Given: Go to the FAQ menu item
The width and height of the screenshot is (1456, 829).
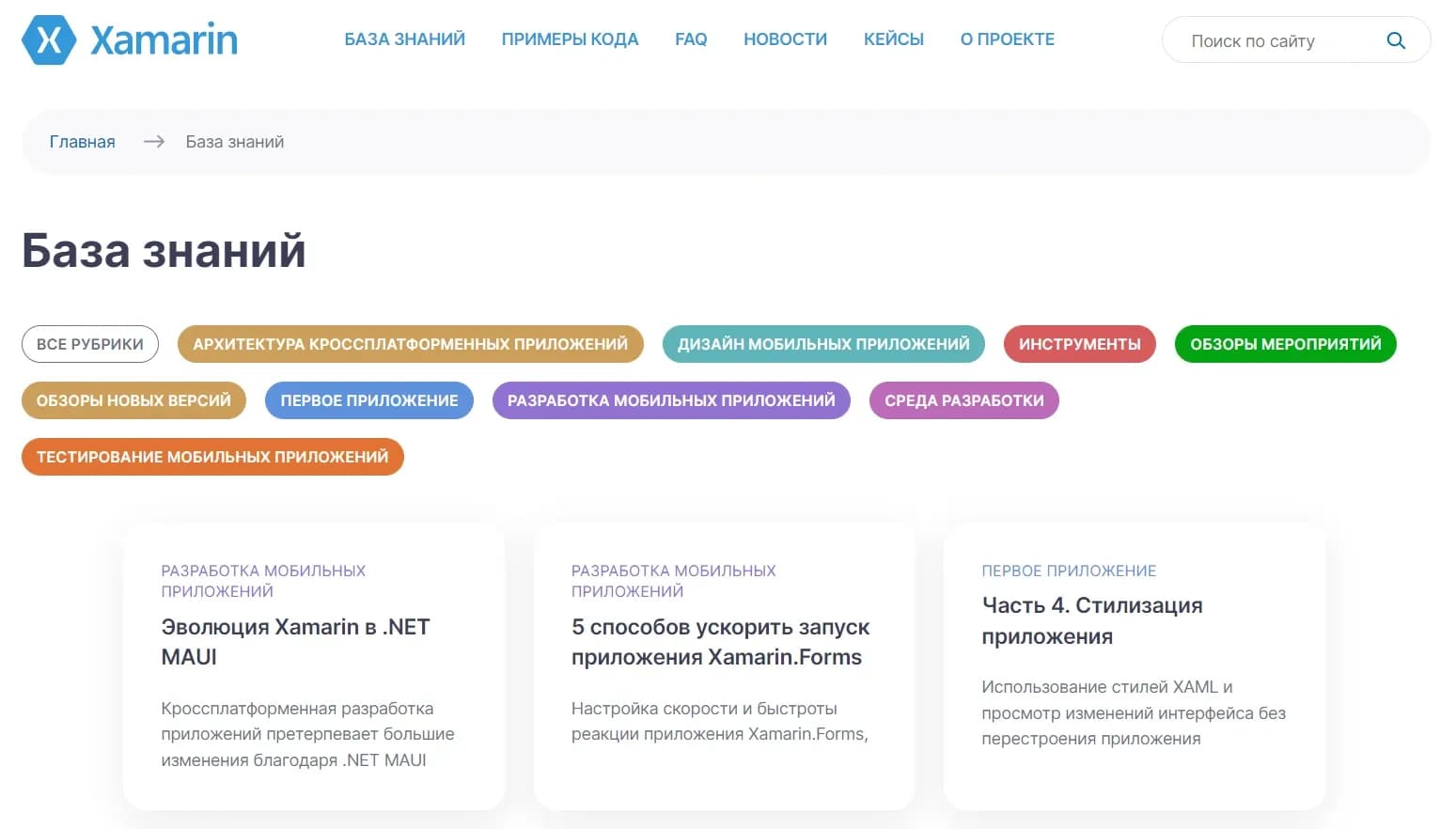Looking at the screenshot, I should 691,39.
